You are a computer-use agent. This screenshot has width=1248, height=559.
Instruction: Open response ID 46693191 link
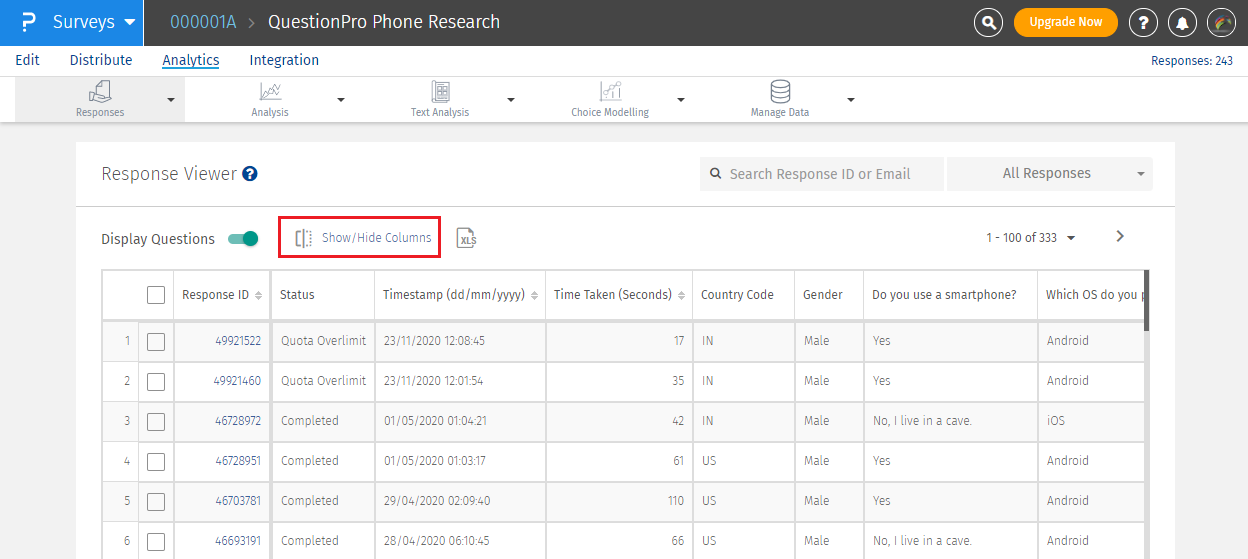pos(238,541)
